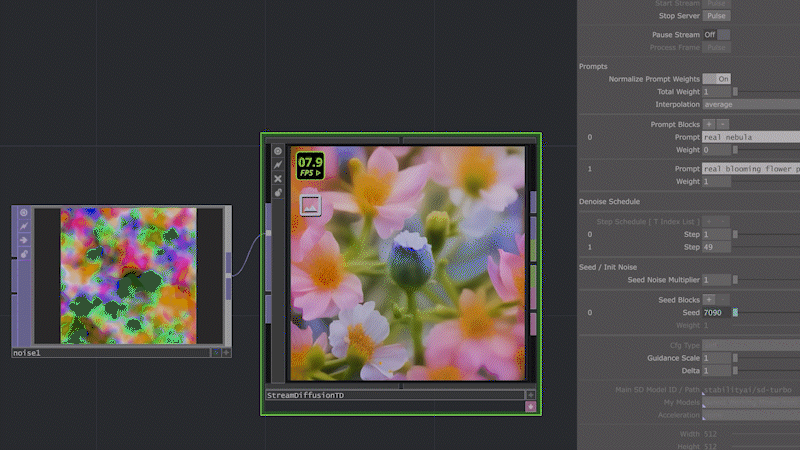Click the plus icon beside noise1 name
The height and width of the screenshot is (450, 800).
pyautogui.click(x=226, y=353)
